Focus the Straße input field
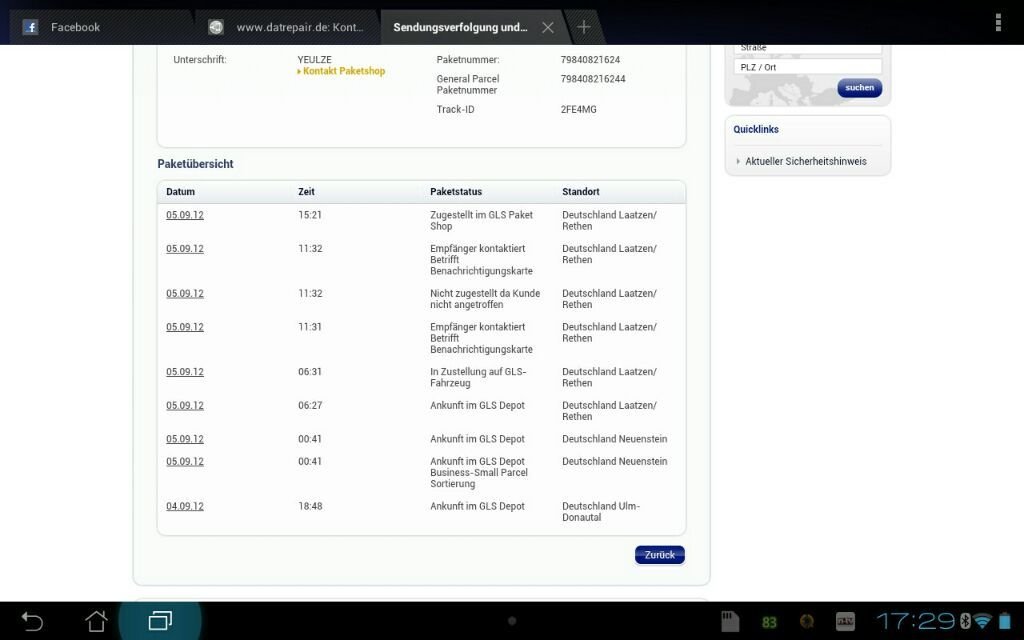Image resolution: width=1024 pixels, height=640 pixels. (808, 48)
